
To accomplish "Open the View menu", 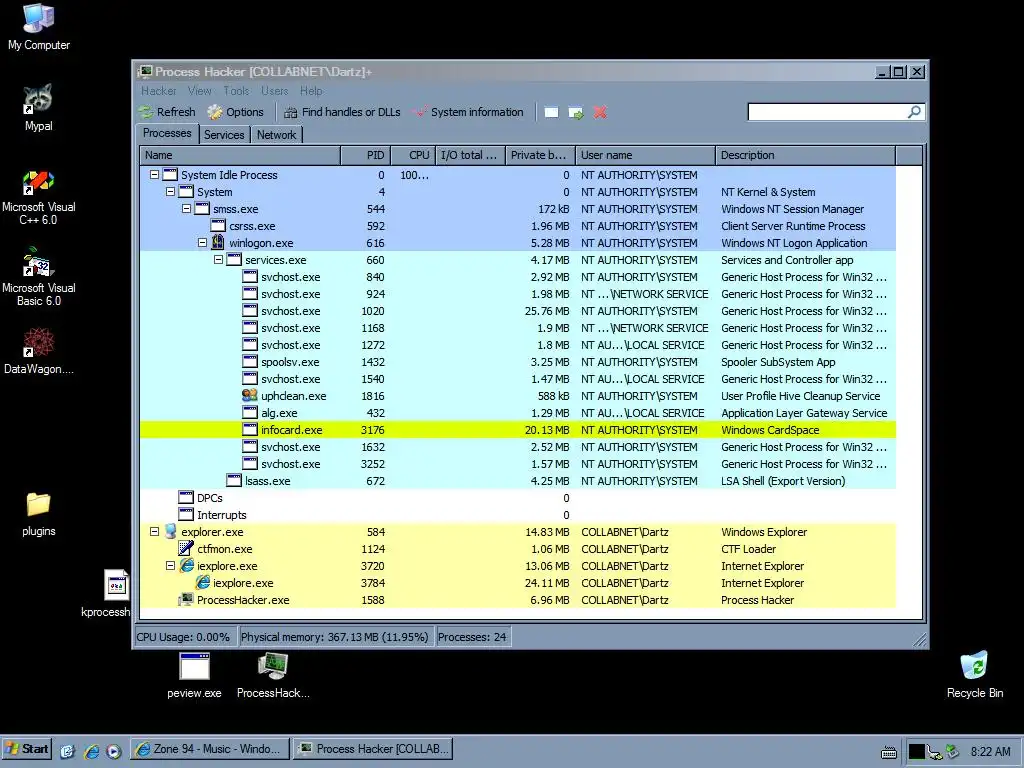I will tap(199, 91).
